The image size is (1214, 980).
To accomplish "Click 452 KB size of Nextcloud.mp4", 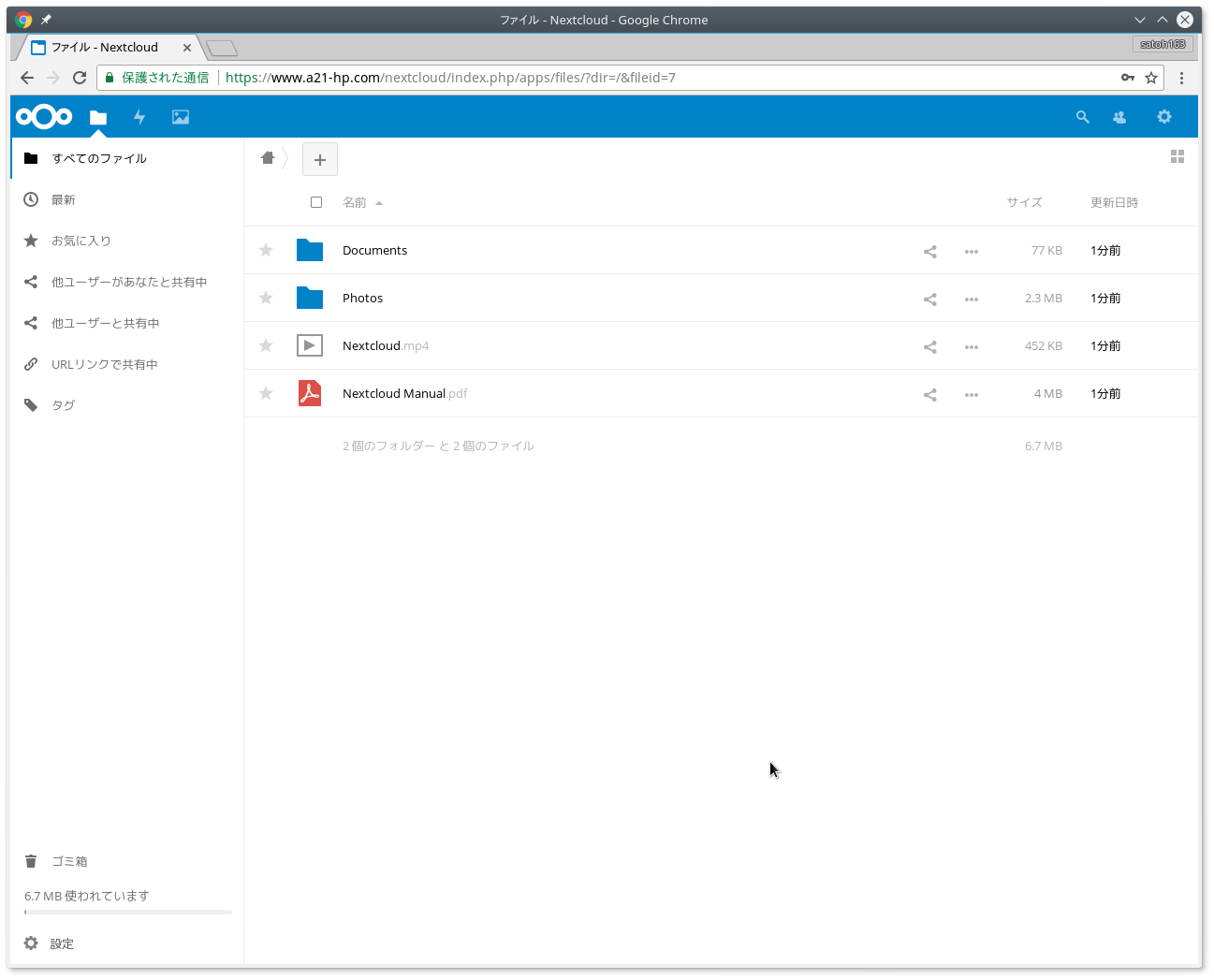I will click(x=1044, y=345).
